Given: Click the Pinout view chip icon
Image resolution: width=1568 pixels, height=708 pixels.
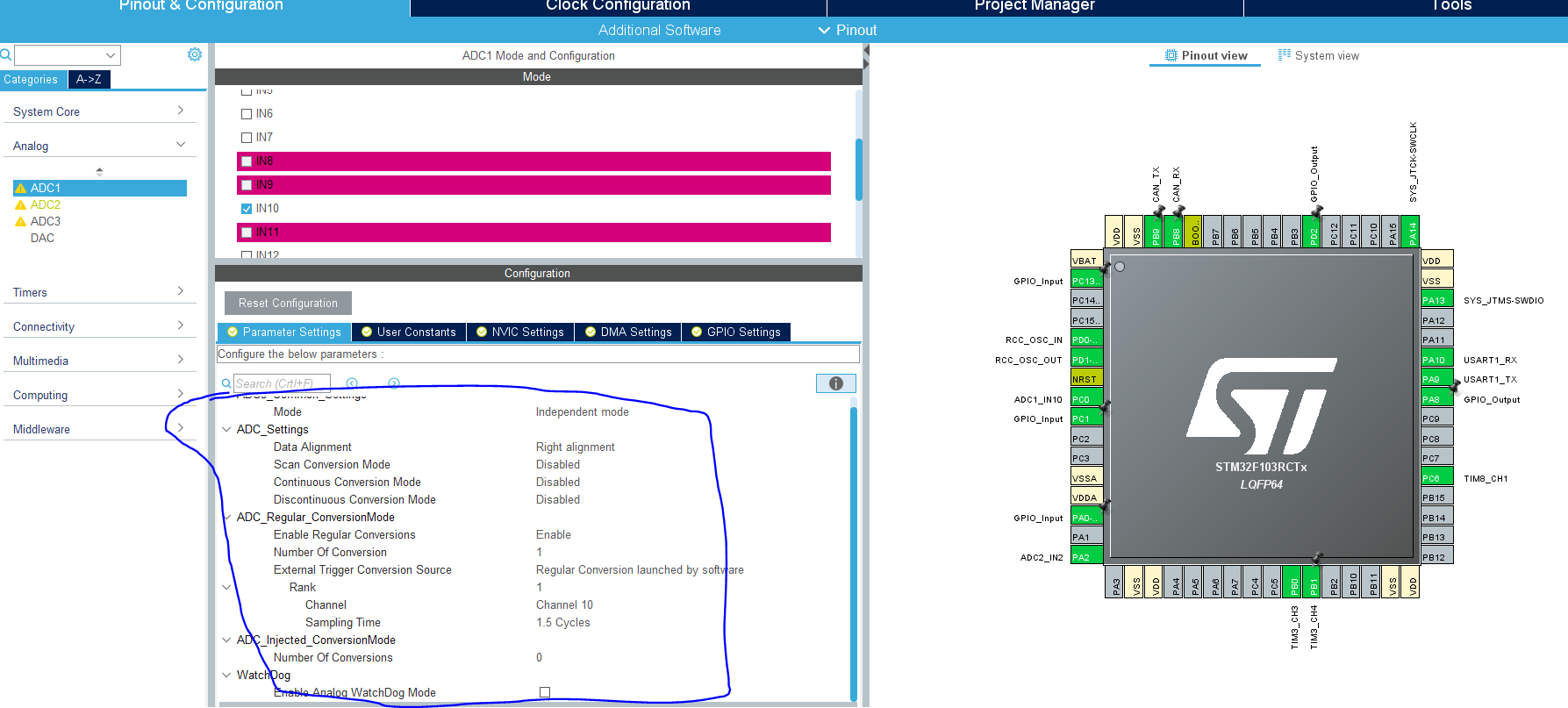Looking at the screenshot, I should [1171, 55].
